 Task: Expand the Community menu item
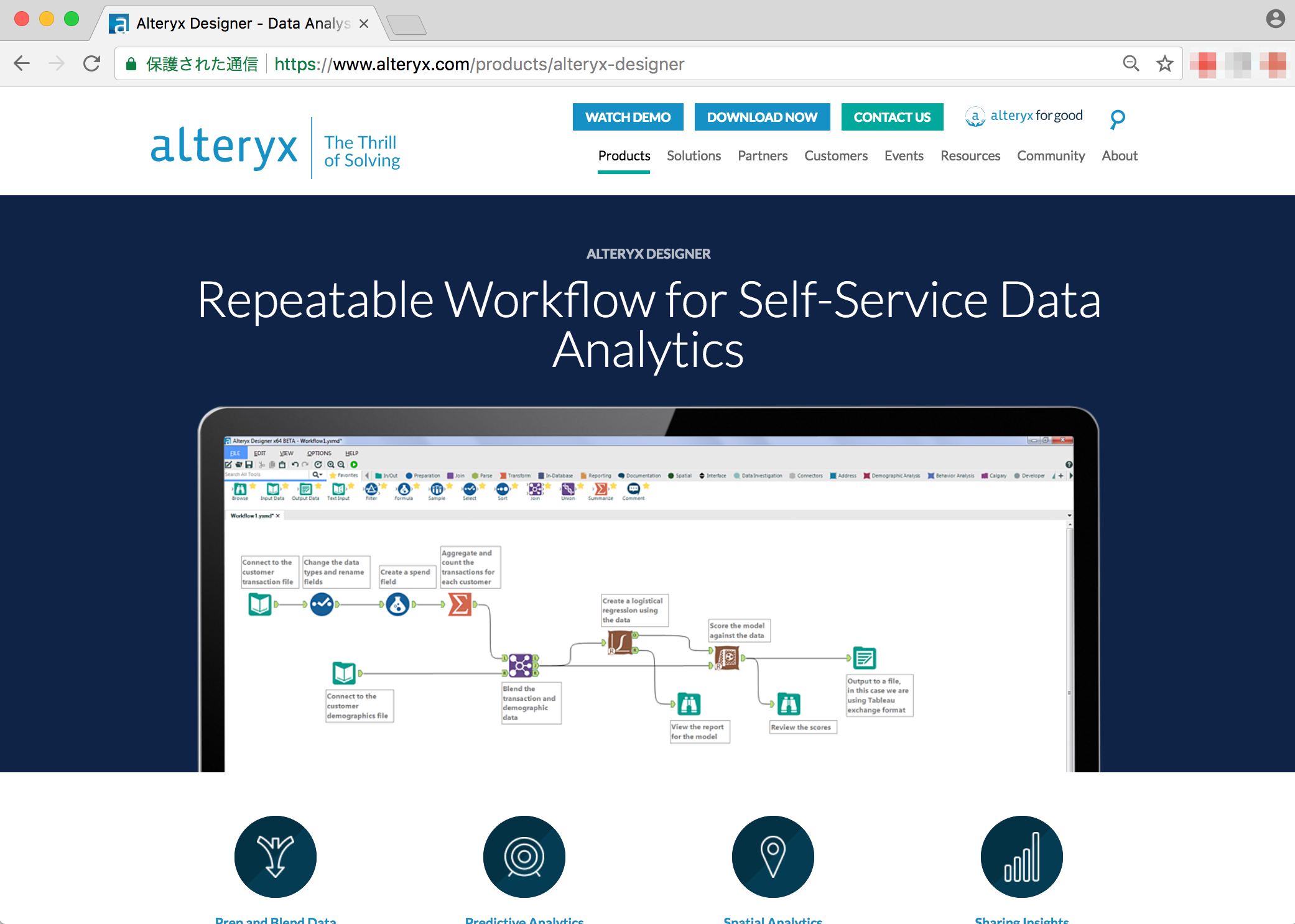point(1051,156)
